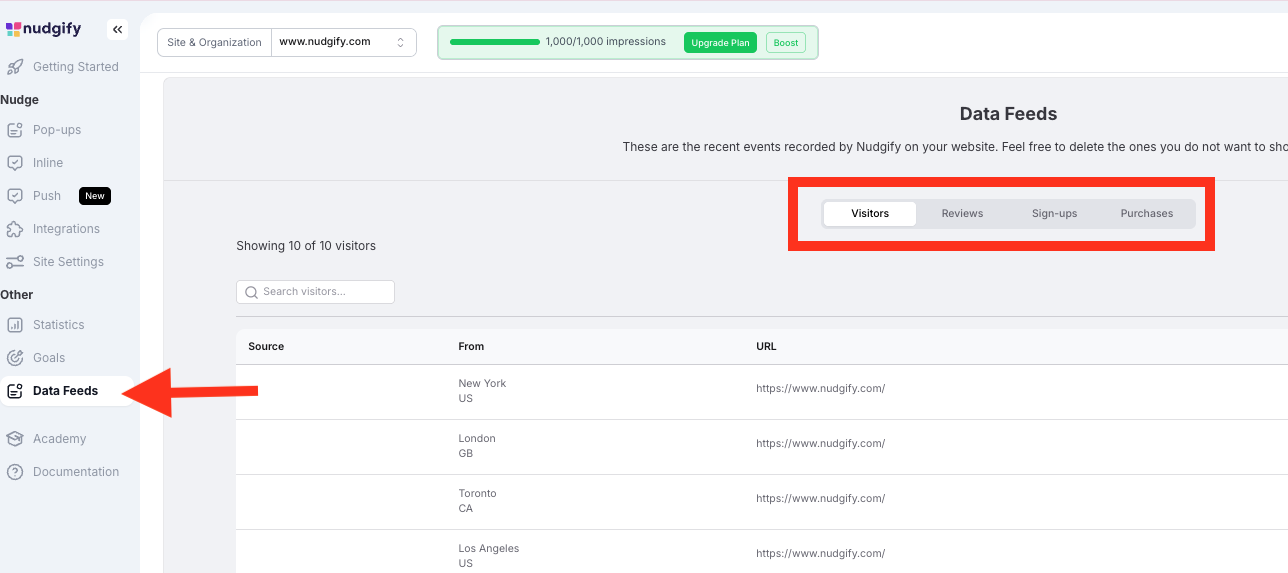Click the Boost button
Screen dimensions: 1288x573
pyautogui.click(x=786, y=43)
